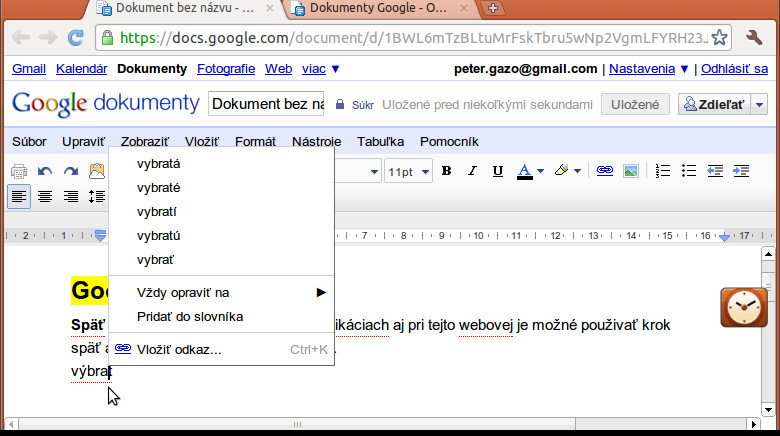Center align the text
The height and width of the screenshot is (436, 780).
(x=45, y=197)
